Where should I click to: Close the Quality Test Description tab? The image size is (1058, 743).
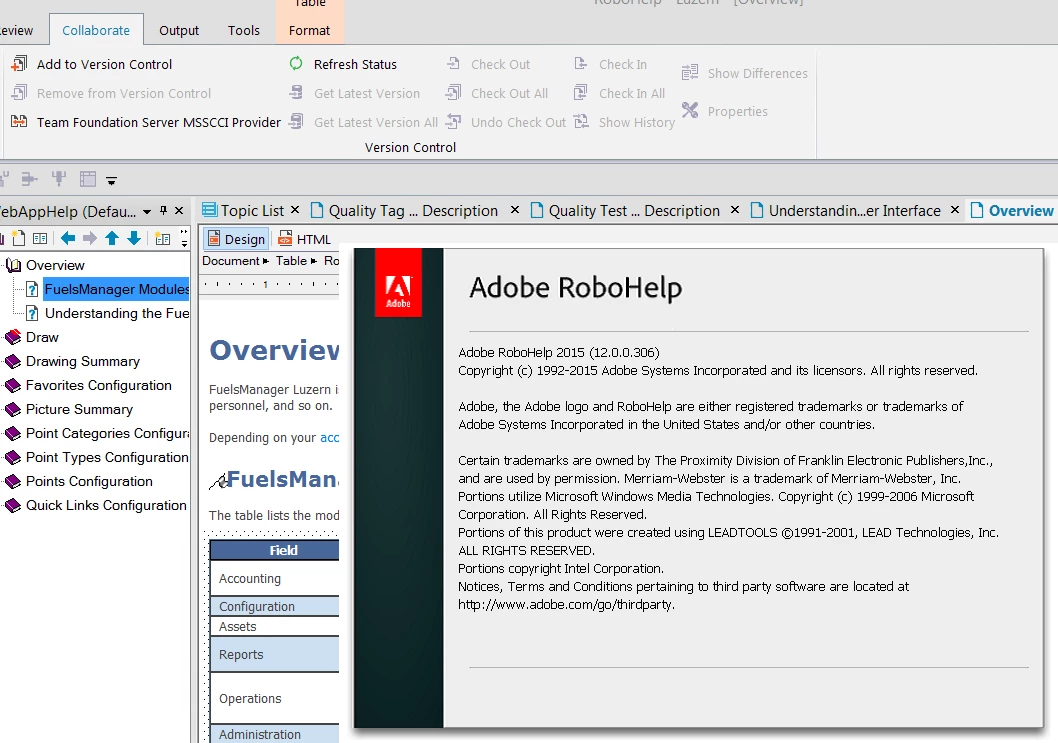click(x=735, y=210)
